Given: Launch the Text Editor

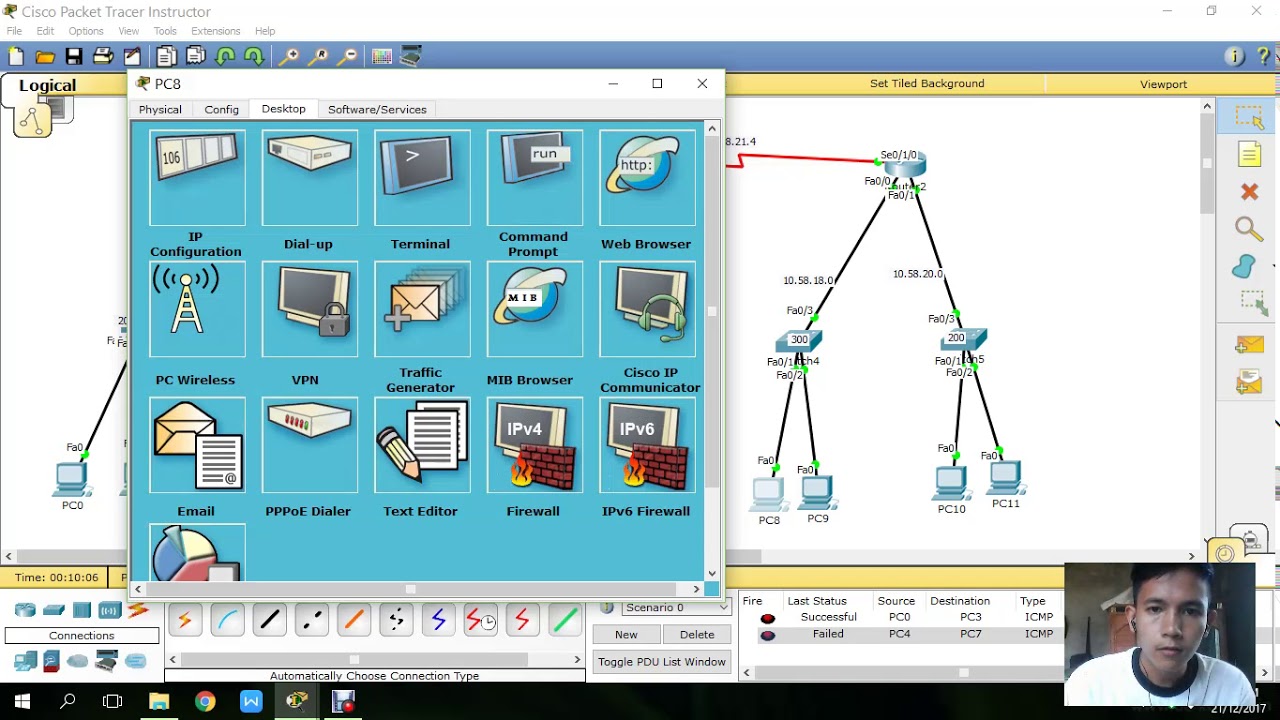Looking at the screenshot, I should 422,445.
